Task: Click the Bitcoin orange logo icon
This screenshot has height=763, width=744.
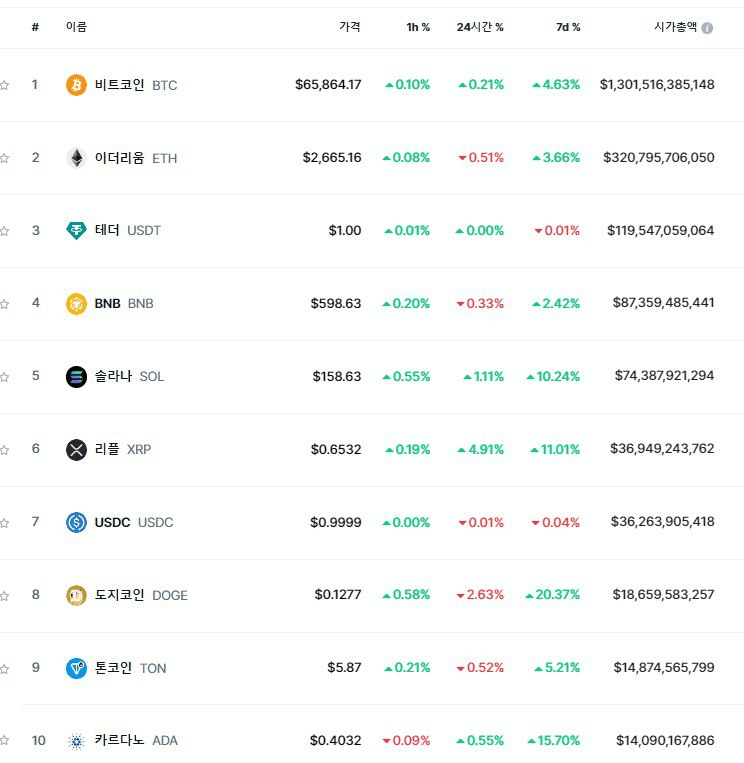Action: pos(76,85)
